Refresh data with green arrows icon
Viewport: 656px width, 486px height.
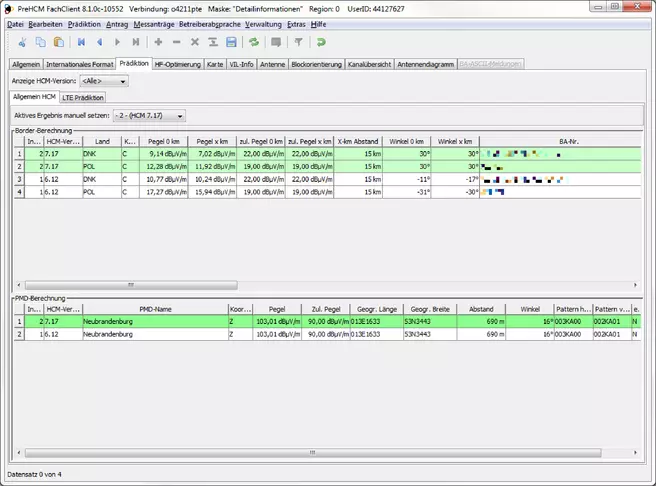click(x=254, y=42)
